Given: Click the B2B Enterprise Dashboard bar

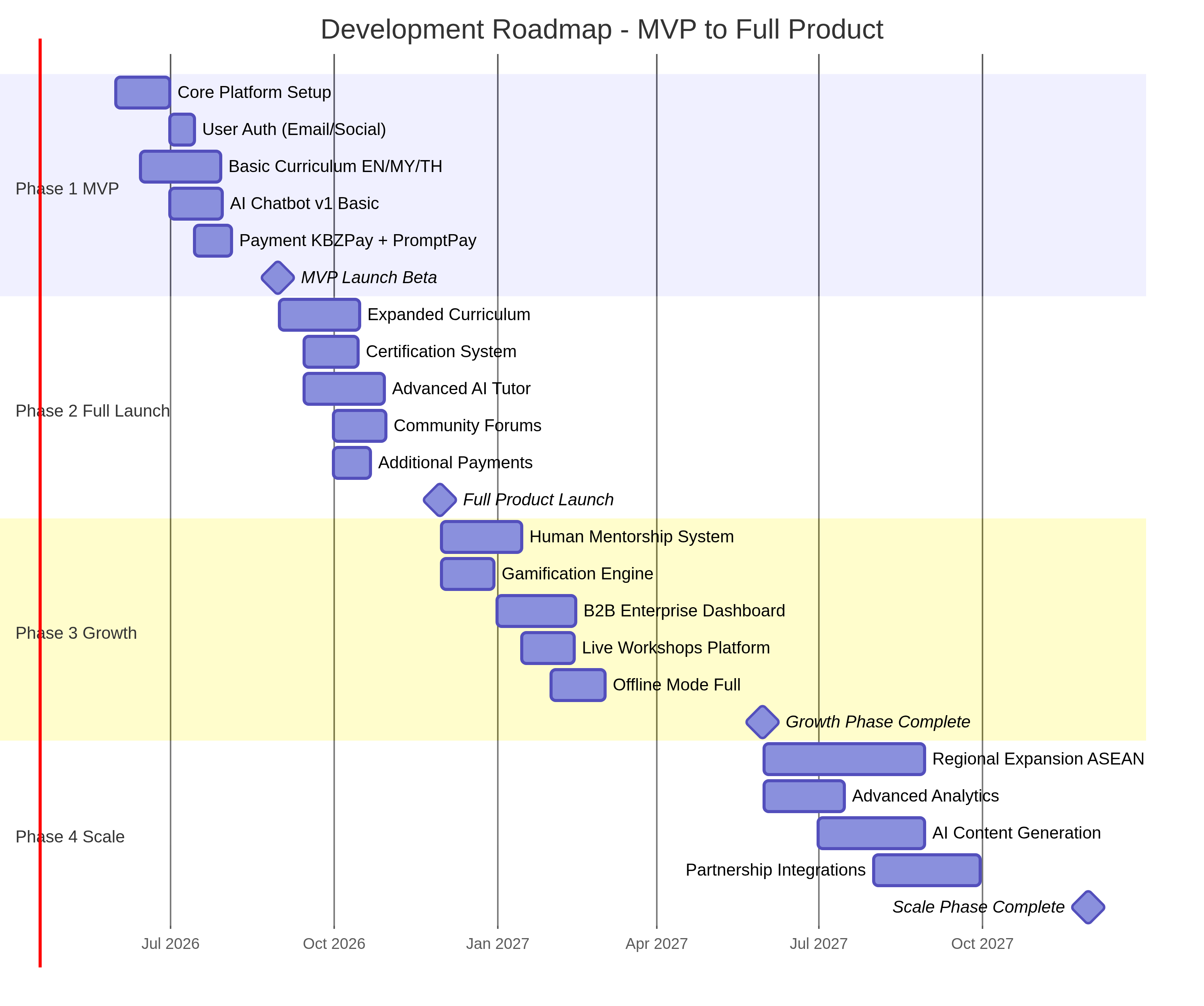Looking at the screenshot, I should (x=536, y=611).
